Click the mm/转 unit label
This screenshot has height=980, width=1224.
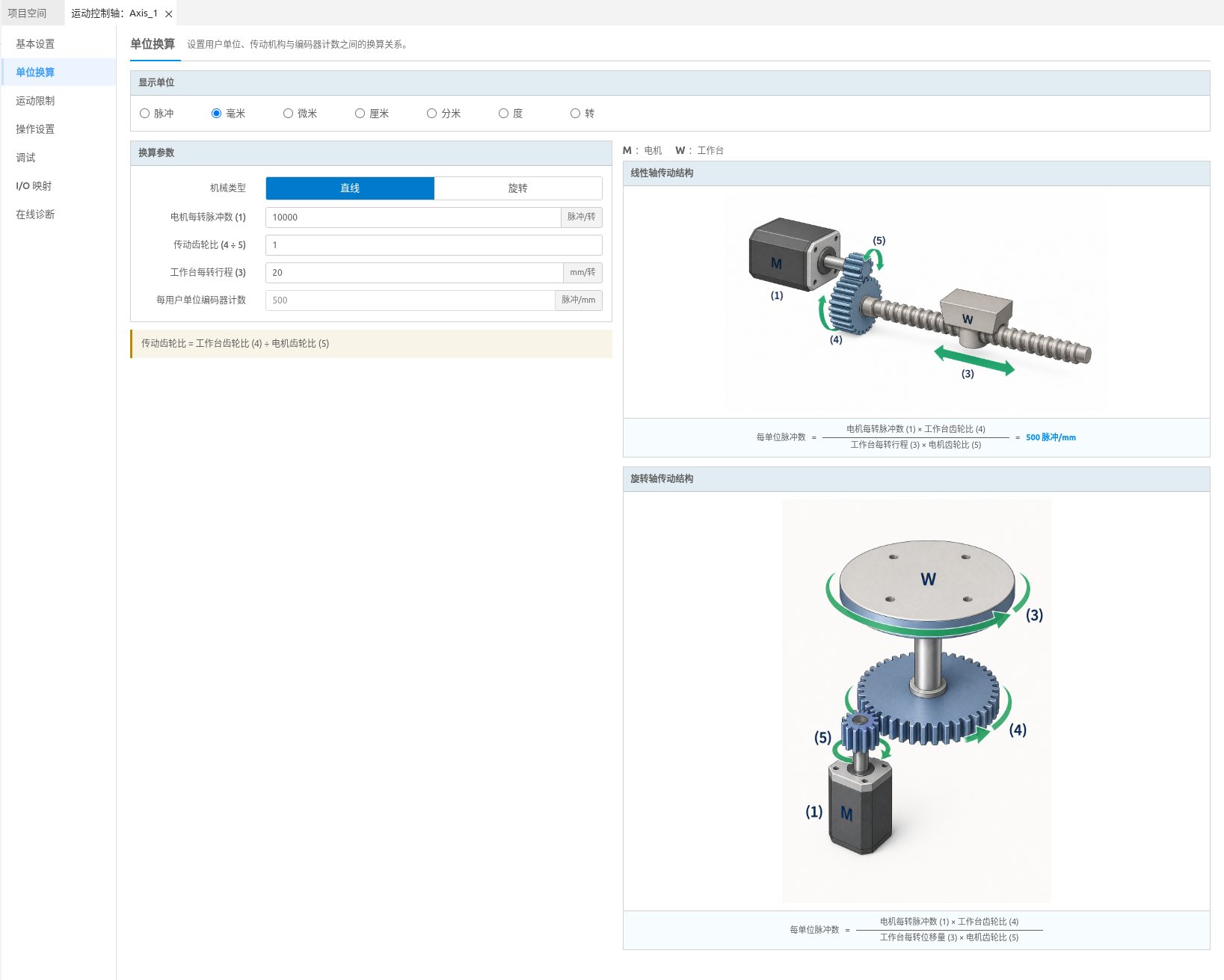[582, 273]
